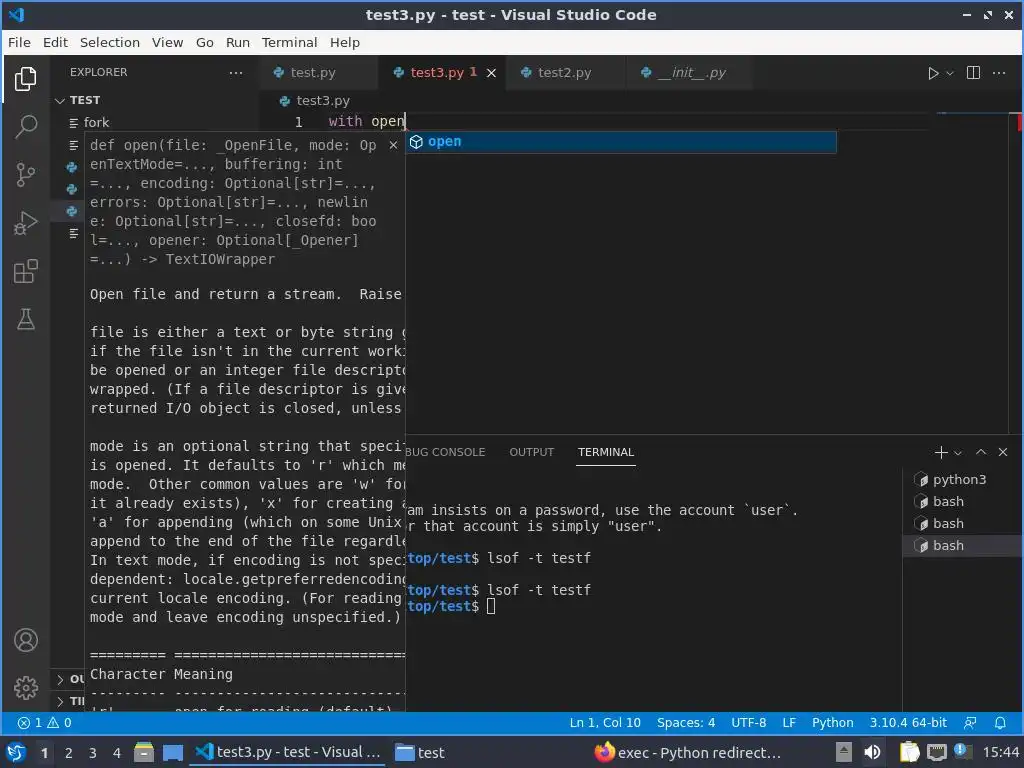Click the feedback icon in status bar
The image size is (1024, 768).
click(x=970, y=723)
